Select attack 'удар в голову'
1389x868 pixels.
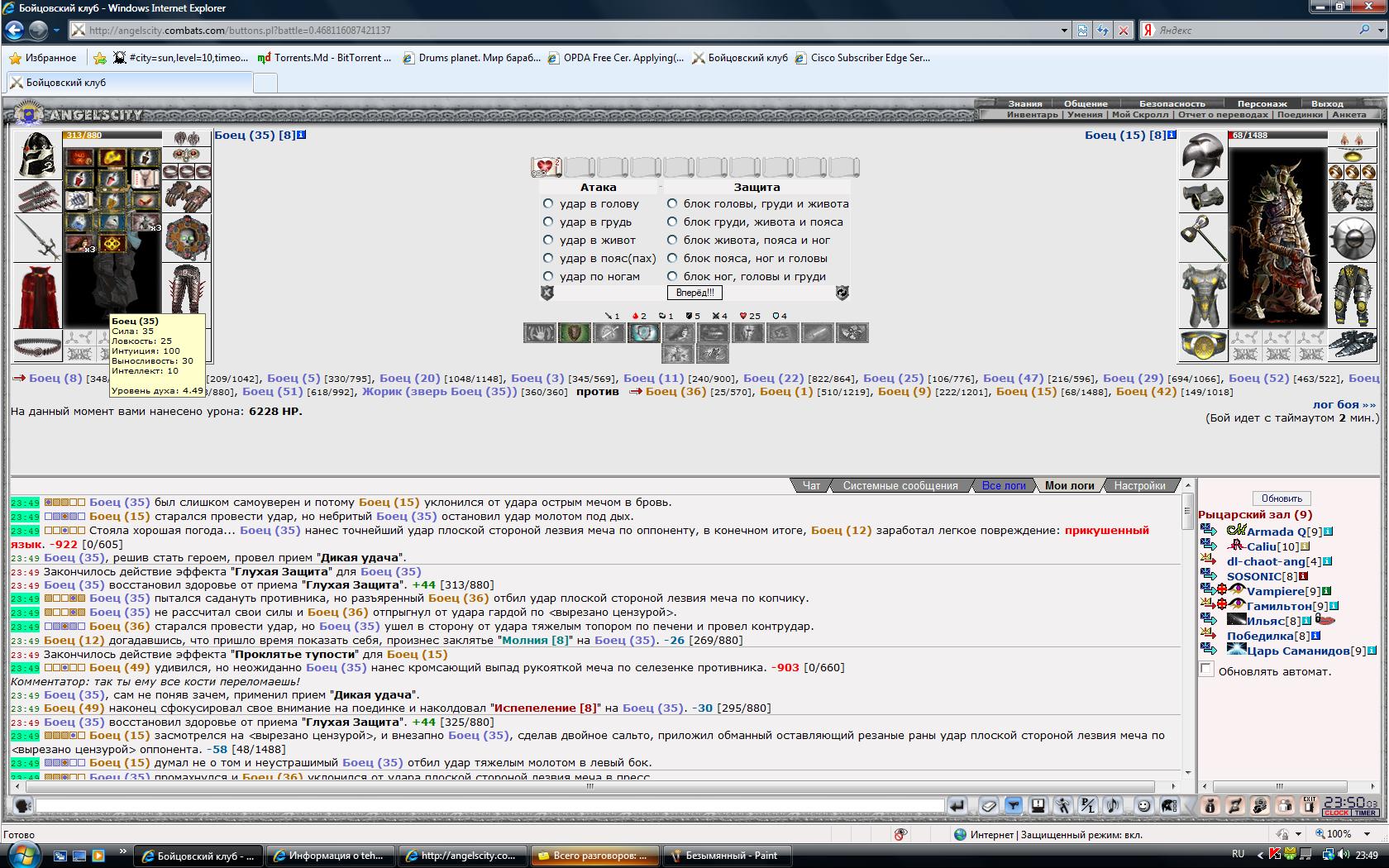pos(548,203)
